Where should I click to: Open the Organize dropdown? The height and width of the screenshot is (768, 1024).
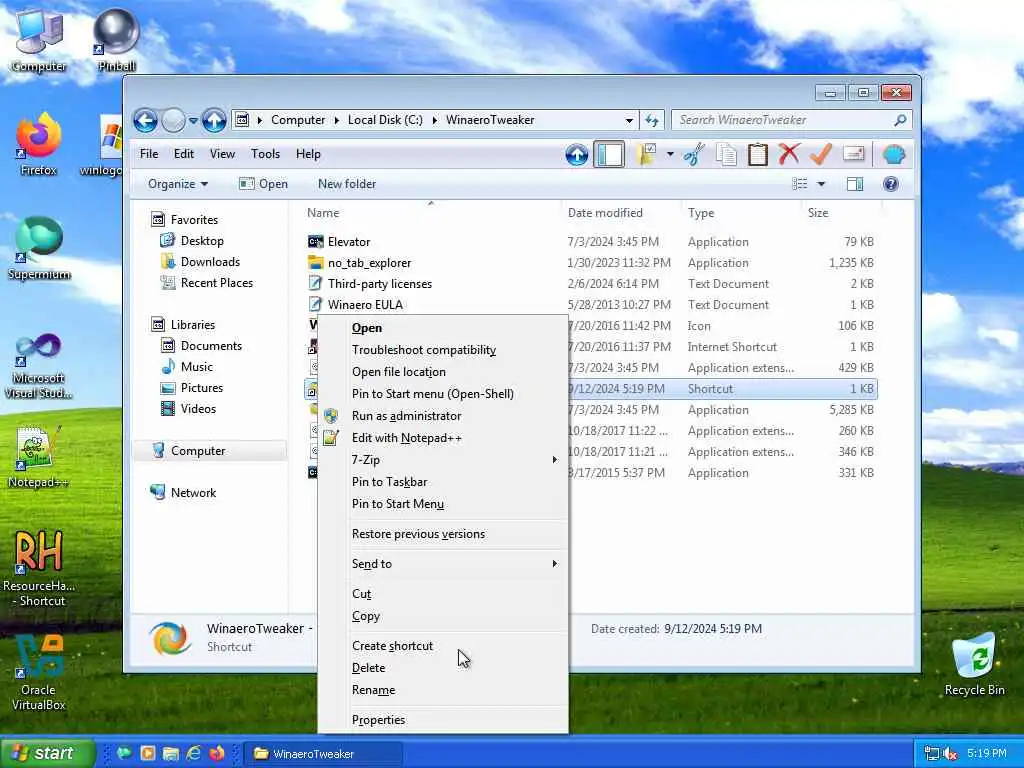click(x=178, y=184)
